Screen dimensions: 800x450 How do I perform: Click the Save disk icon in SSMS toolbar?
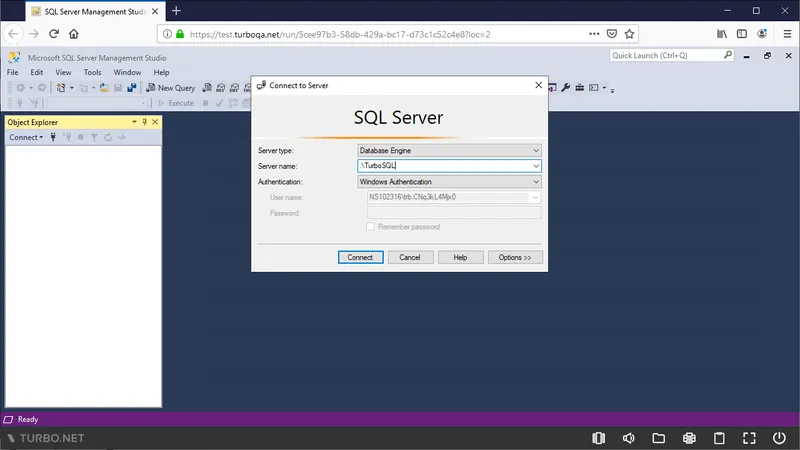[x=118, y=88]
